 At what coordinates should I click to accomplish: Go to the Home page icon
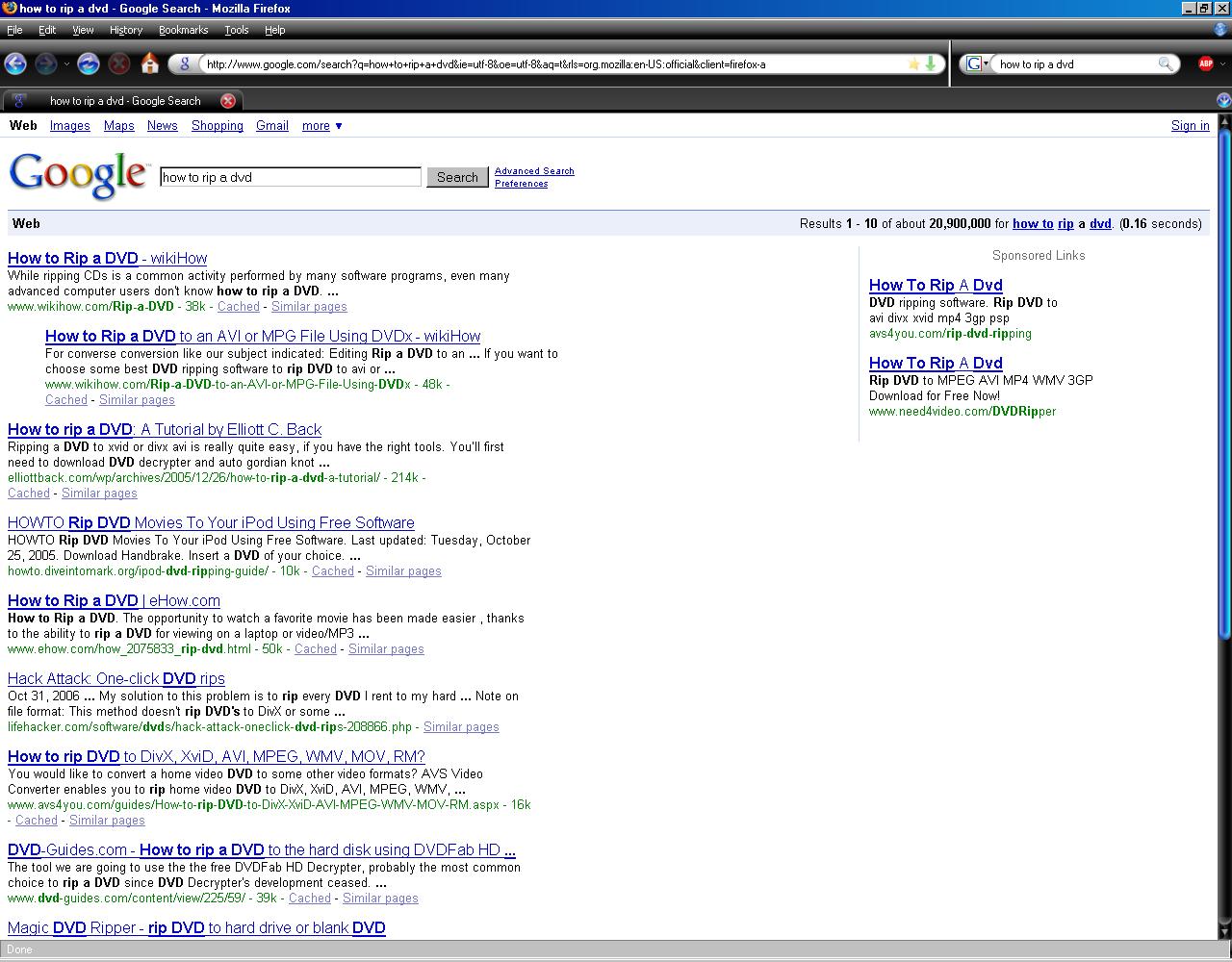pyautogui.click(x=150, y=64)
